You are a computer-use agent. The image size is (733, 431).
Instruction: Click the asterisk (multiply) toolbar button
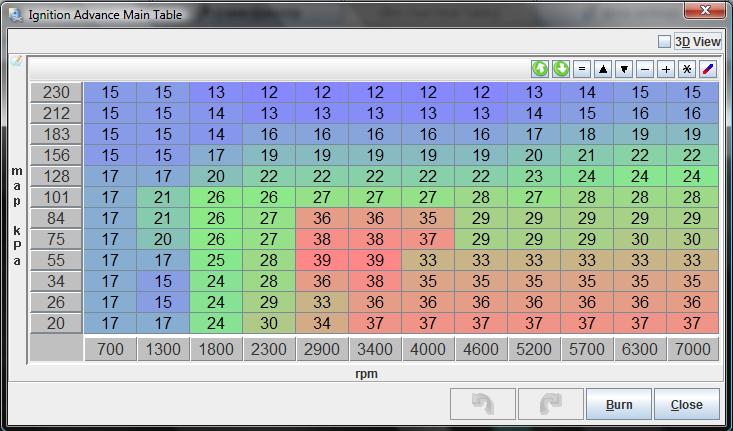point(687,69)
